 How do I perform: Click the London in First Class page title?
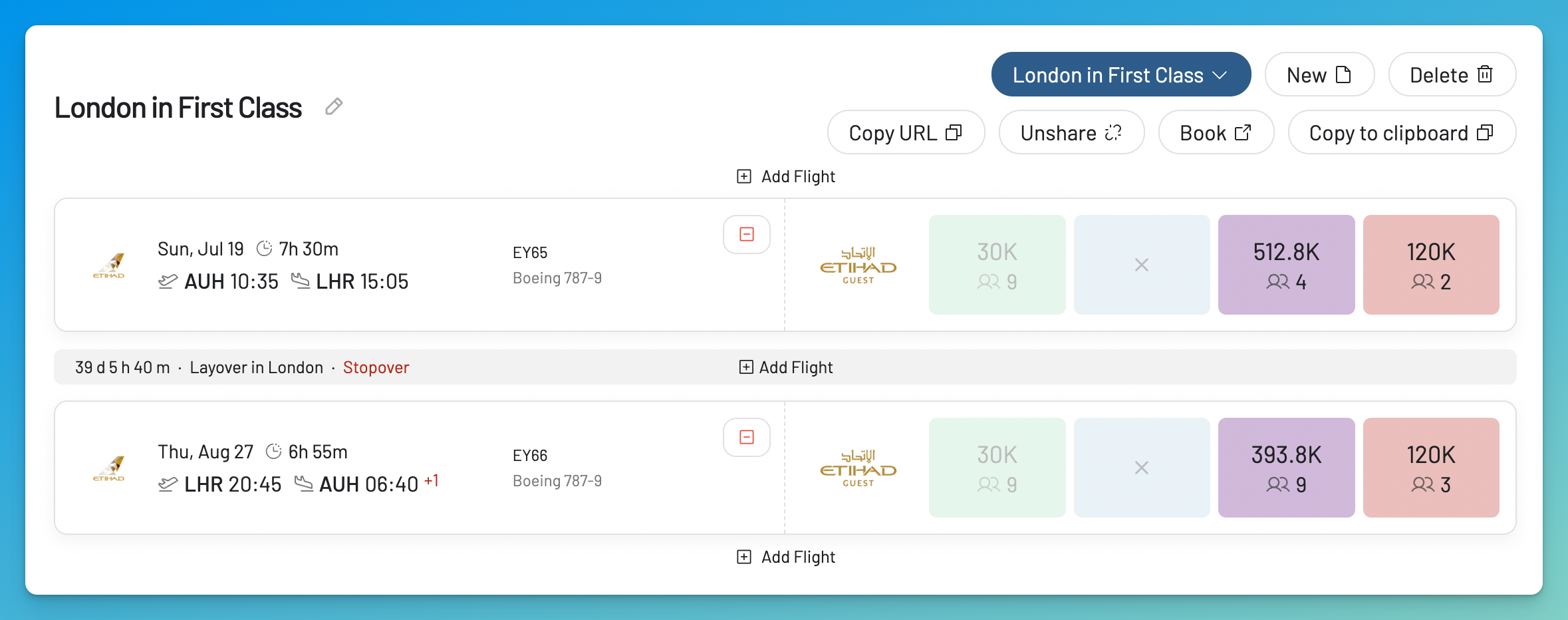pos(178,108)
